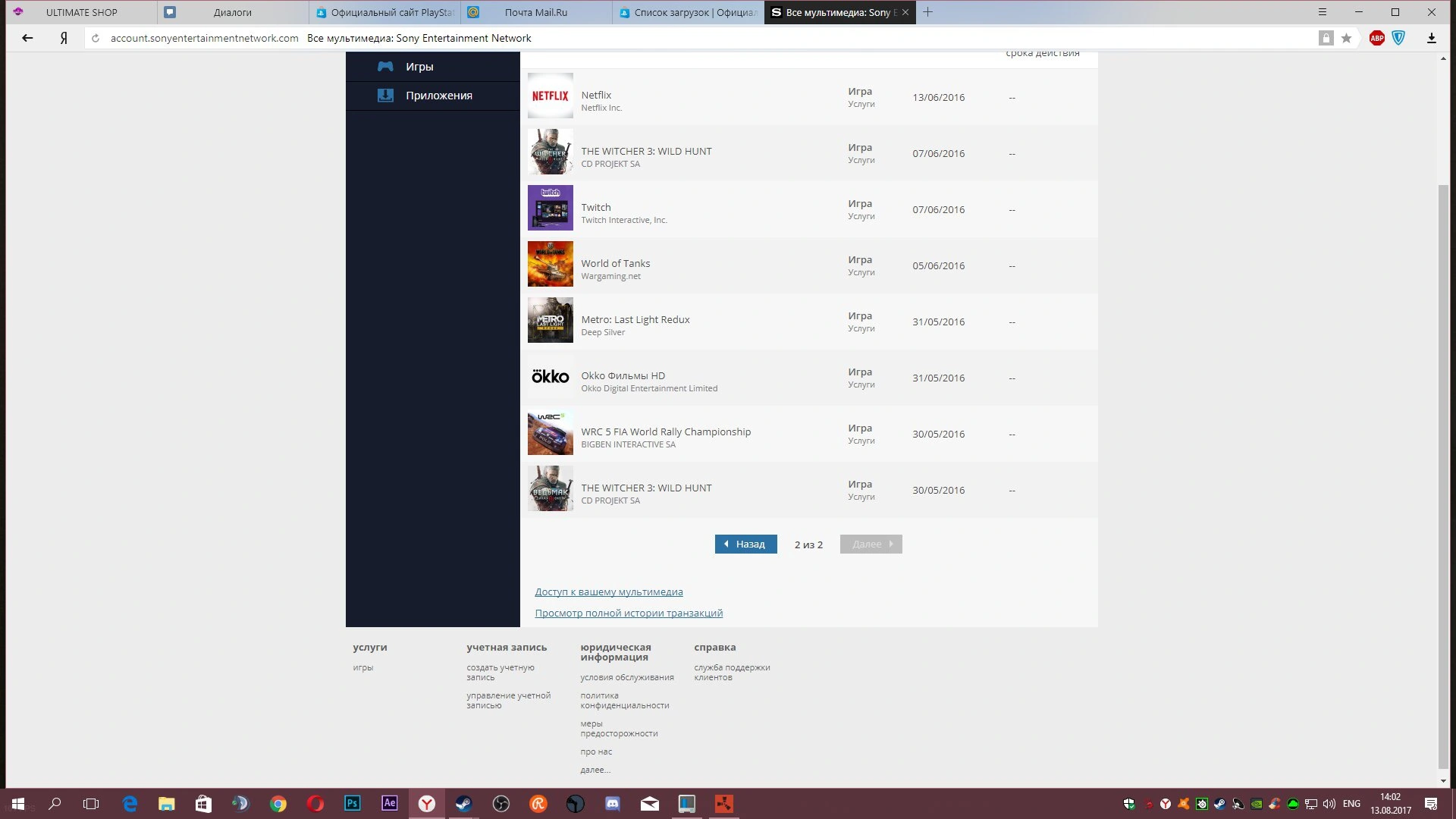The height and width of the screenshot is (819, 1456).
Task: Open the browser downloads arrow icon
Action: (1432, 38)
